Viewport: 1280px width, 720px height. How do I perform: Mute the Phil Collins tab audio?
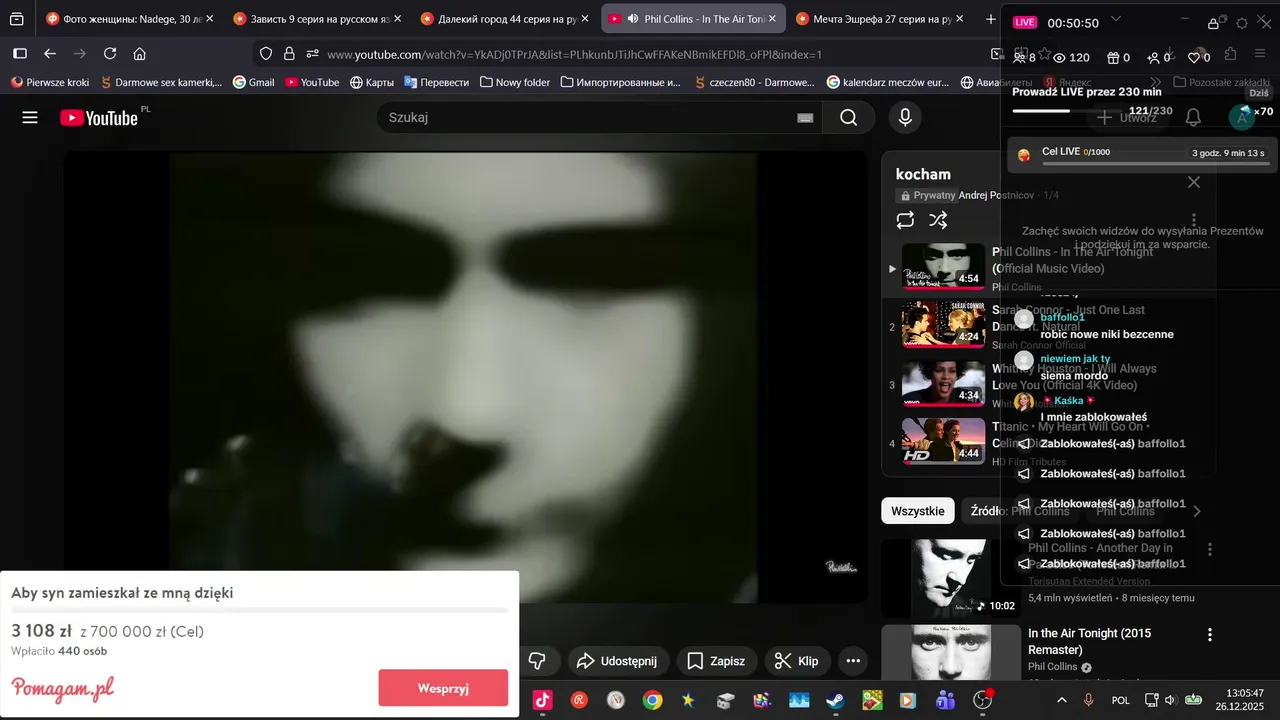pyautogui.click(x=632, y=19)
